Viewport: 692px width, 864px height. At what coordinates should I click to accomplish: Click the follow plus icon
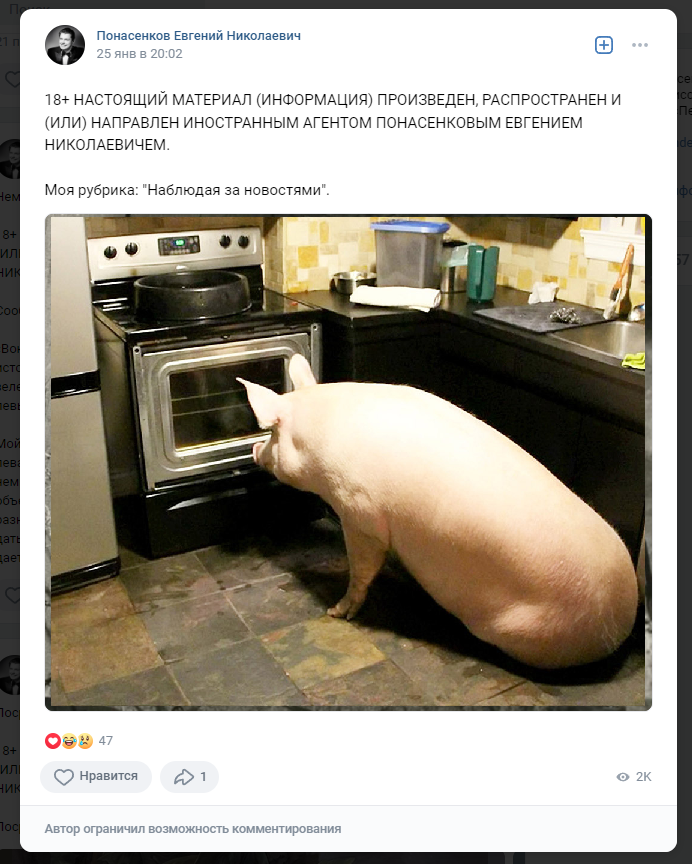point(604,45)
